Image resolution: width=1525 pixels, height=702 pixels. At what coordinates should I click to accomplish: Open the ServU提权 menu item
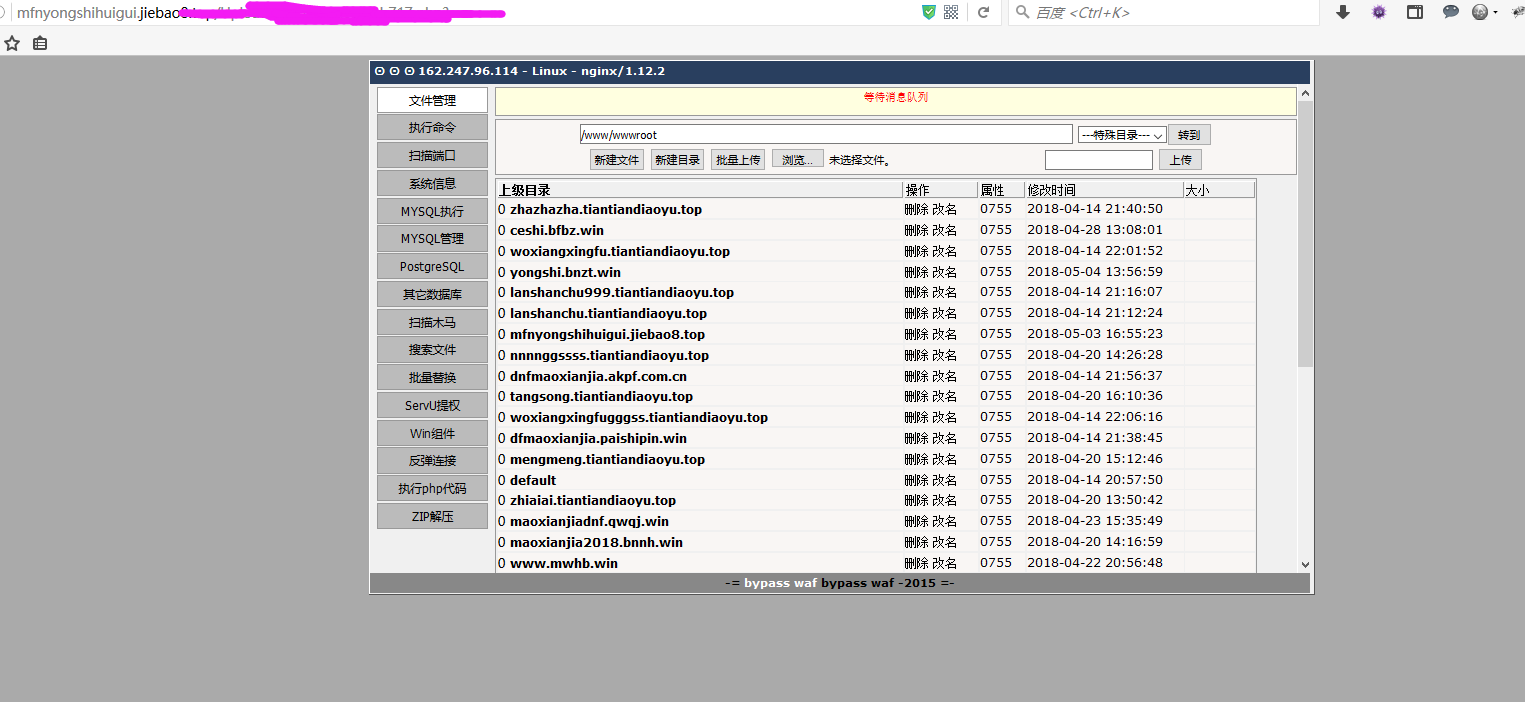(x=432, y=405)
